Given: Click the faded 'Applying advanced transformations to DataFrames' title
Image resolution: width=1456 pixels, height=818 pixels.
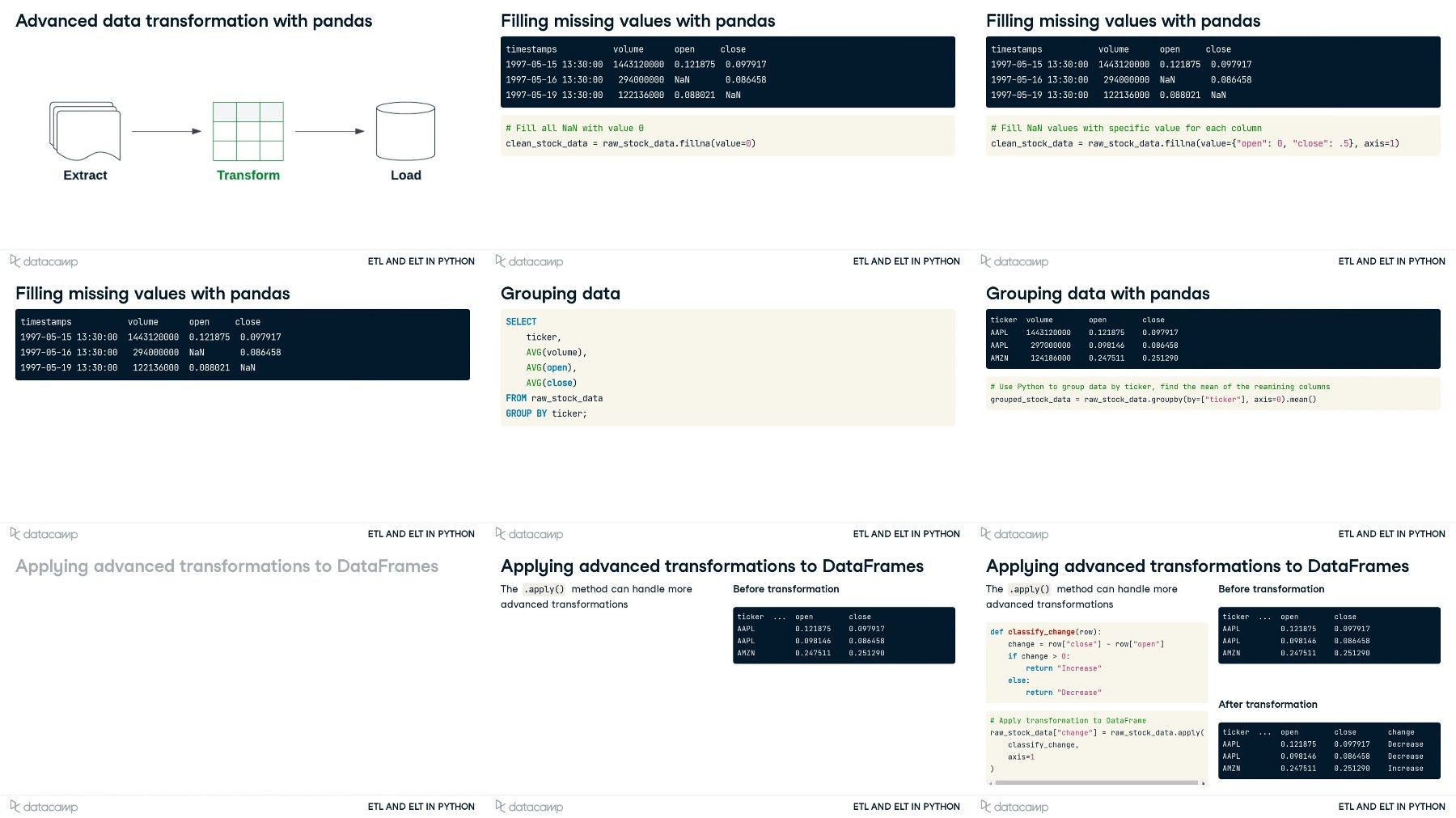Looking at the screenshot, I should (226, 566).
